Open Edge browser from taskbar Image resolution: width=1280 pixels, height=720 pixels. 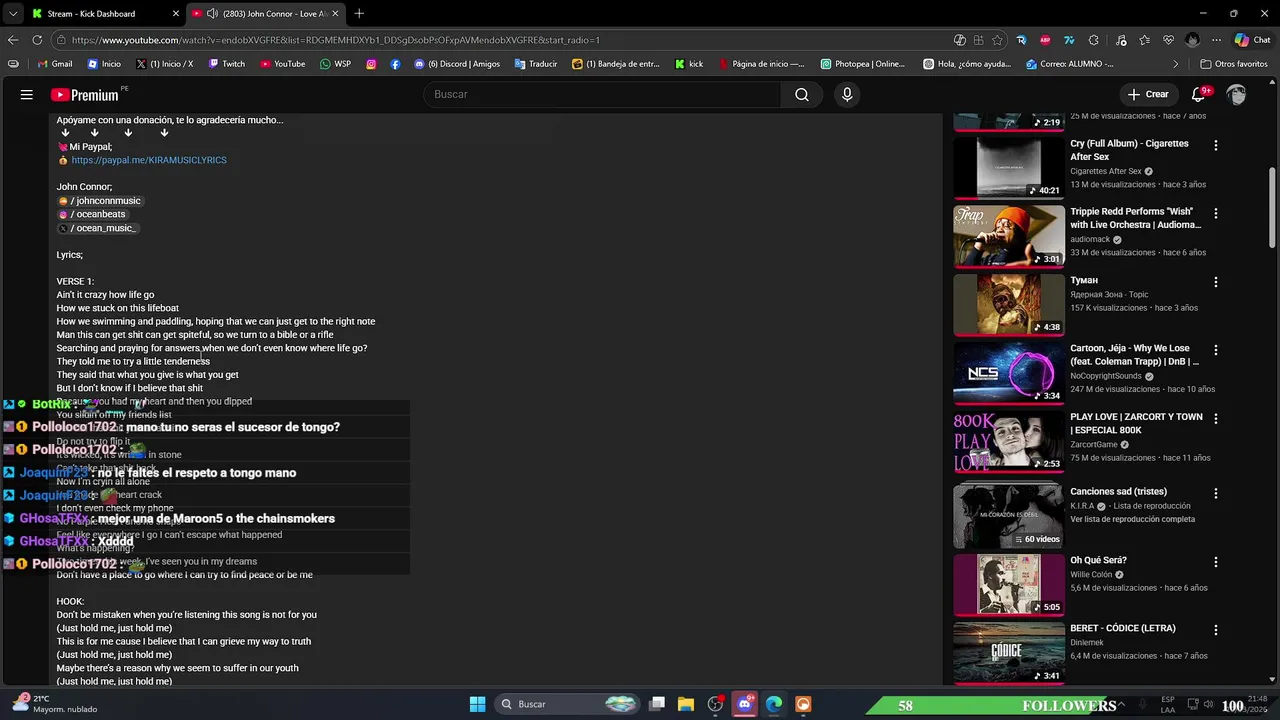click(x=774, y=704)
